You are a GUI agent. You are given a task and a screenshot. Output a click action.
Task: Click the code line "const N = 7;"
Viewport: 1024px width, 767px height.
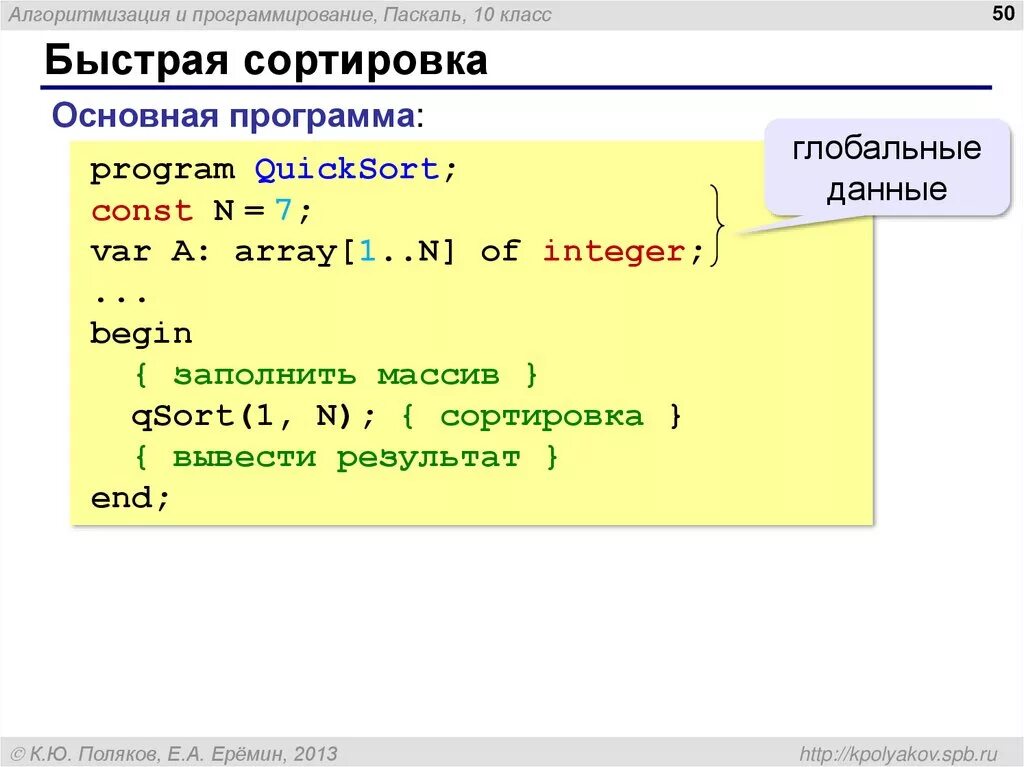pos(202,210)
